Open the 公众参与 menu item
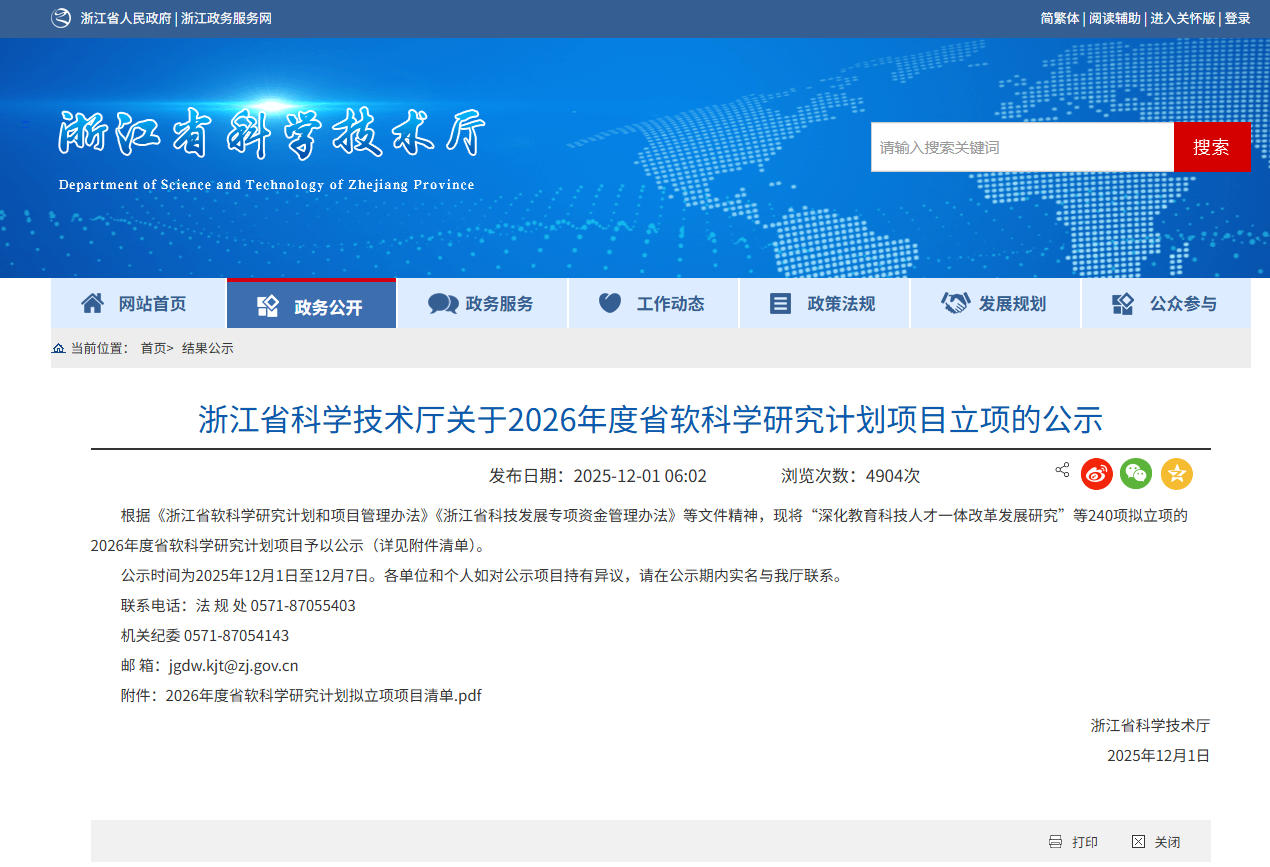 click(x=1166, y=304)
